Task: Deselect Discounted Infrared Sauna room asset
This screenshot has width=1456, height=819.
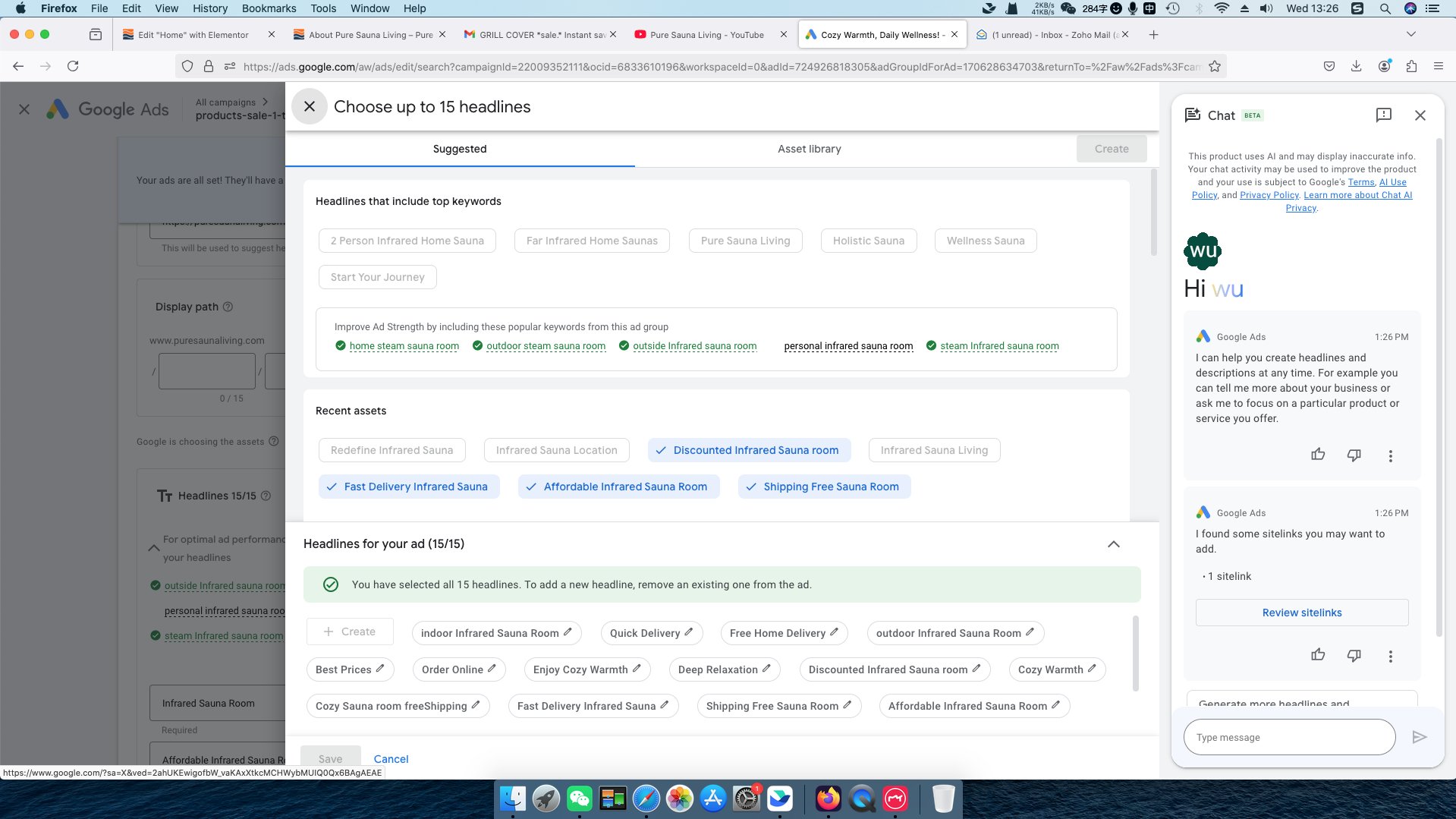Action: tap(748, 450)
